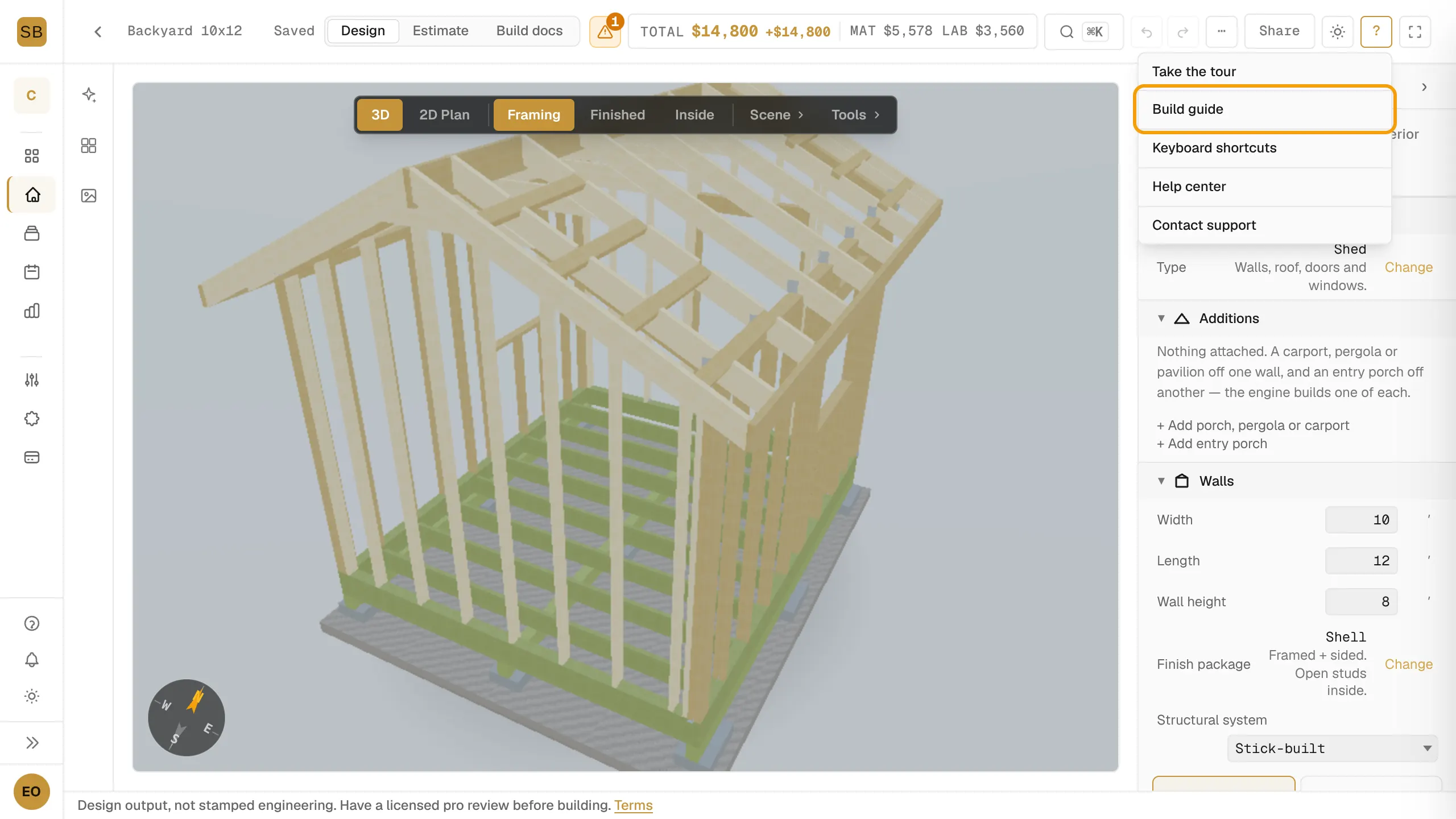Open the Estimate tab
1456x819 pixels.
coord(440,31)
